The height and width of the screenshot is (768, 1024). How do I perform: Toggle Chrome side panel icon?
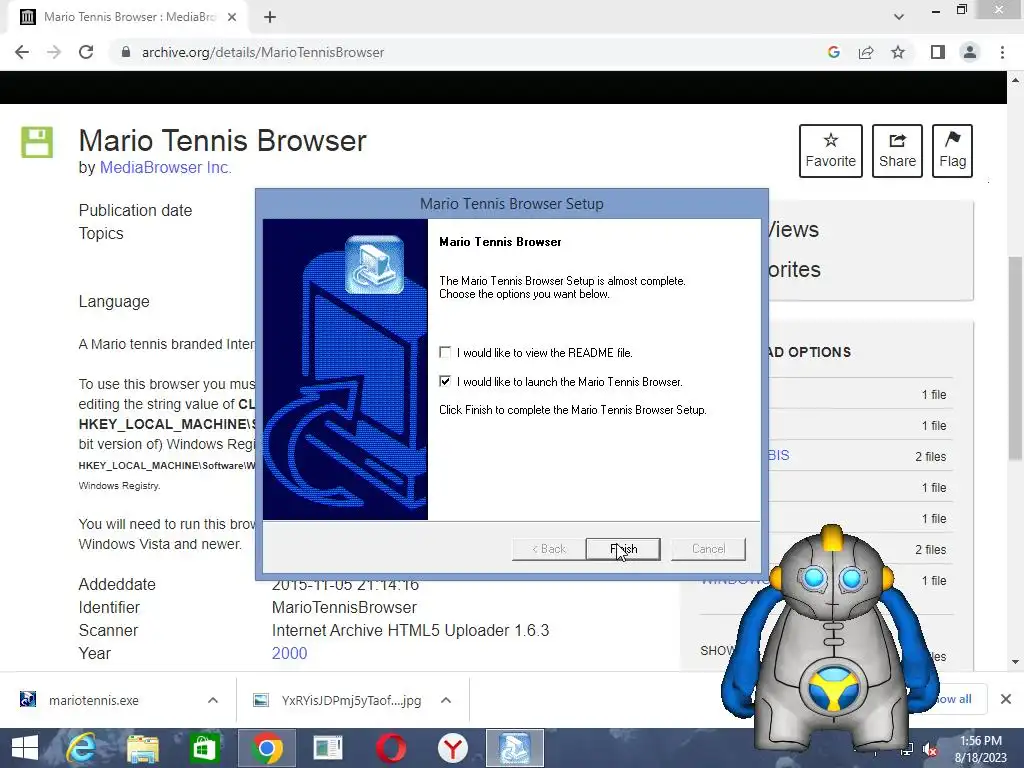938,52
